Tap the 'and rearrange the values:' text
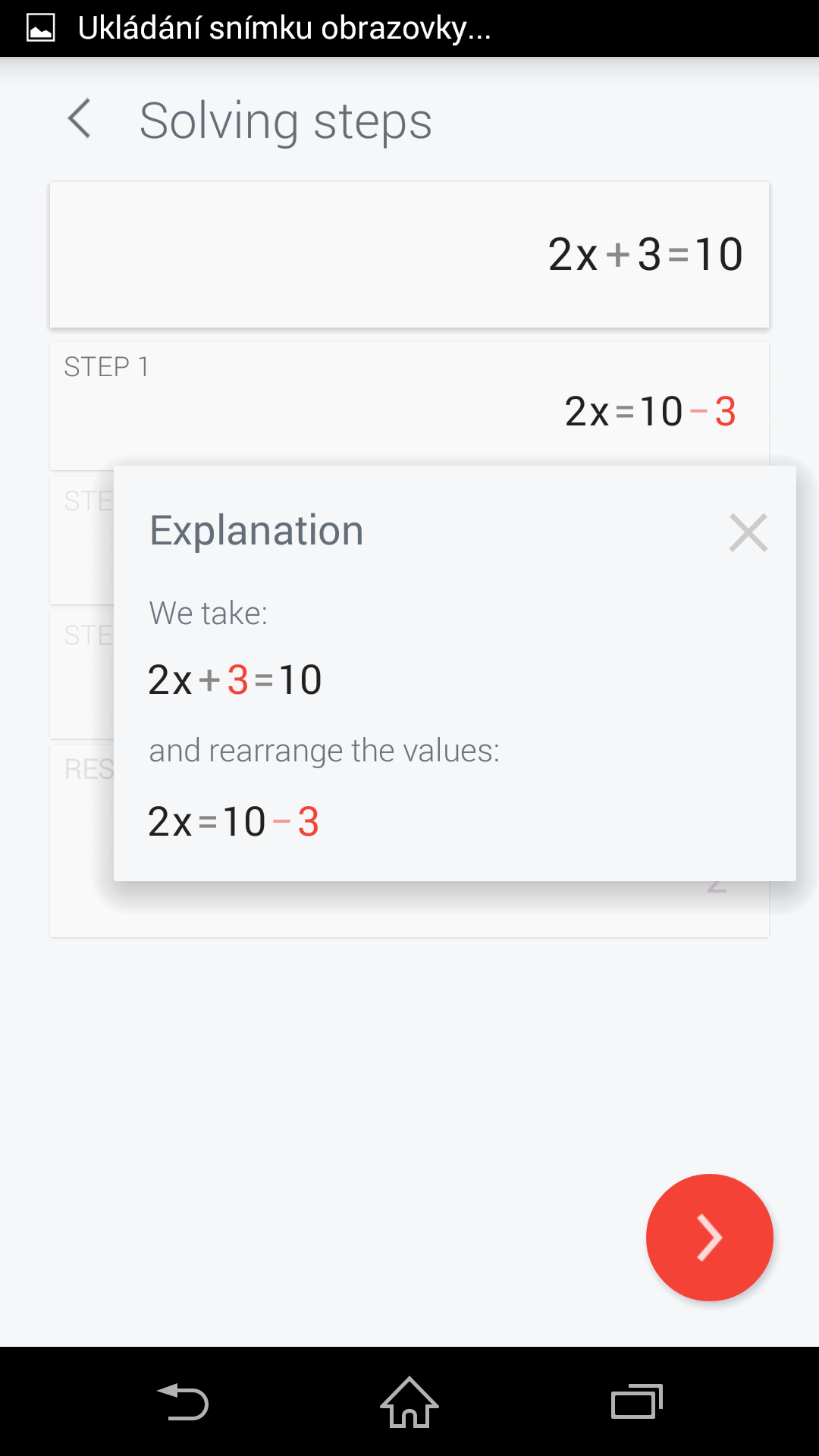Viewport: 819px width, 1456px height. [325, 751]
